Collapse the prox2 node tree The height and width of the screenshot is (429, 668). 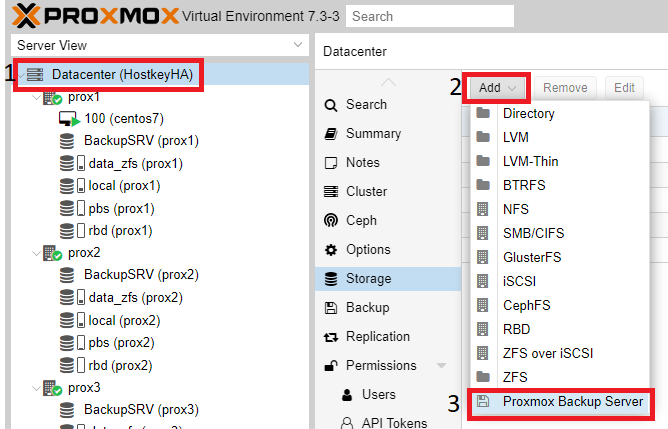36,253
